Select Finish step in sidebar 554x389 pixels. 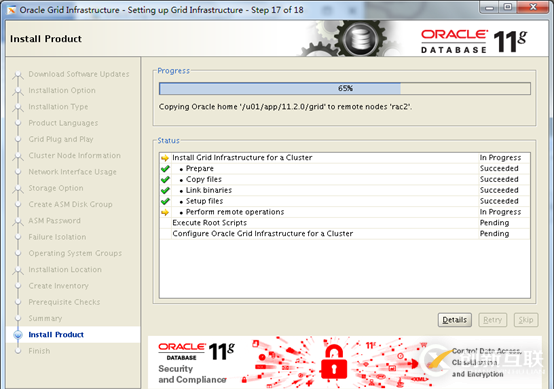(39, 351)
